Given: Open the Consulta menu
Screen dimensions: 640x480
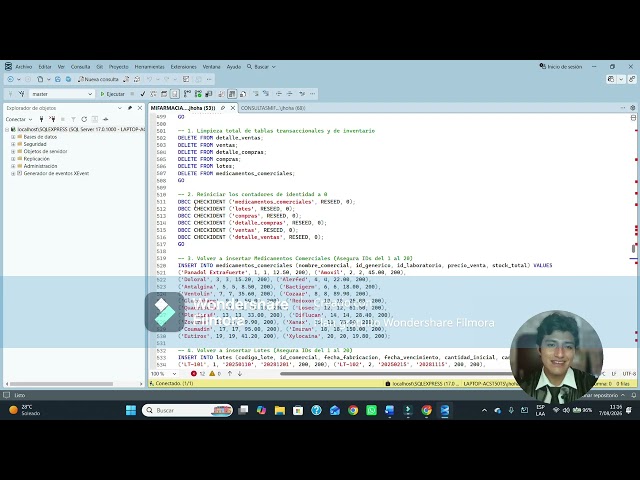Looking at the screenshot, I should [80, 67].
